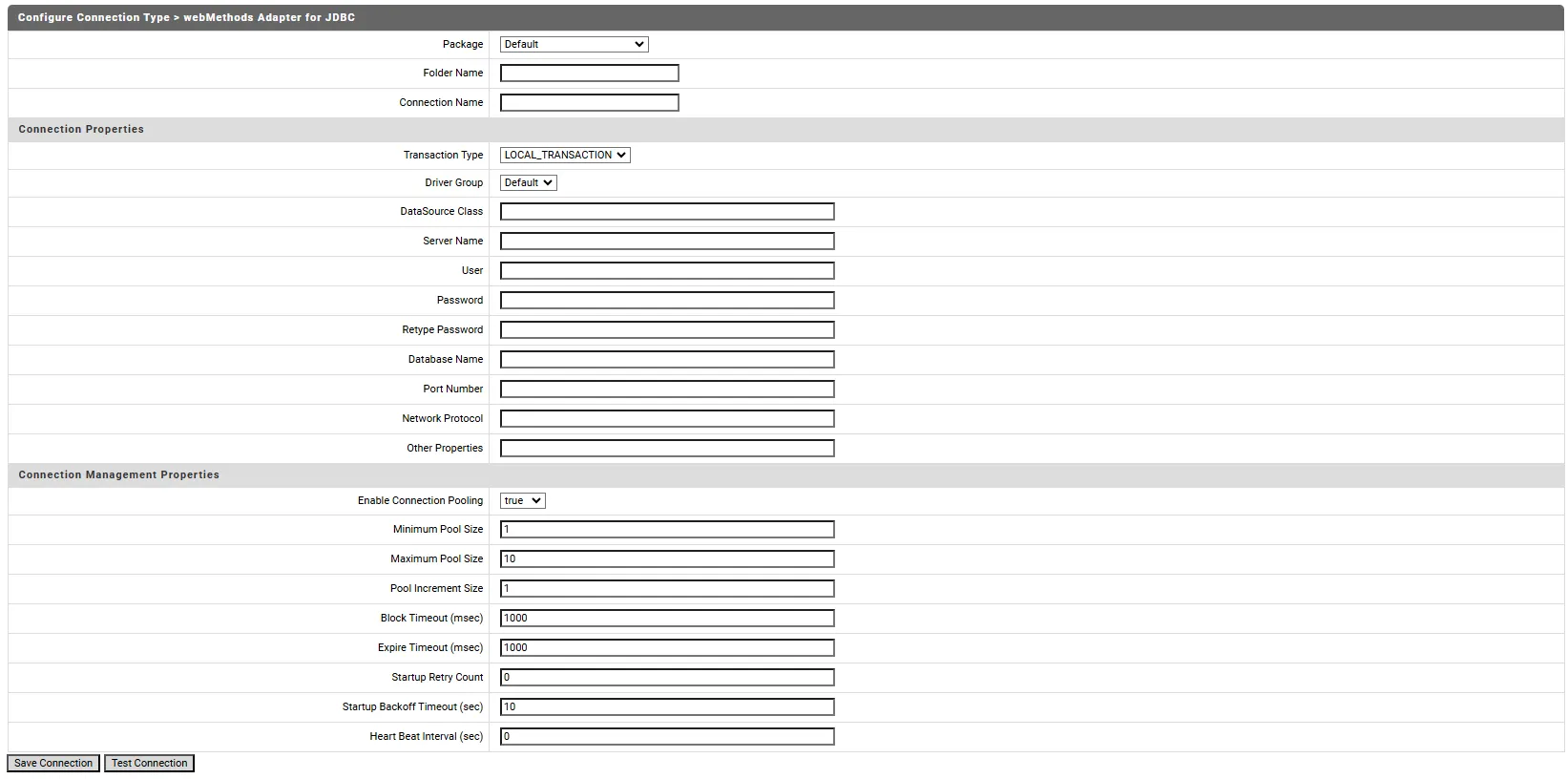The height and width of the screenshot is (779, 1568).
Task: Focus the Folder Name input field
Action: [589, 73]
